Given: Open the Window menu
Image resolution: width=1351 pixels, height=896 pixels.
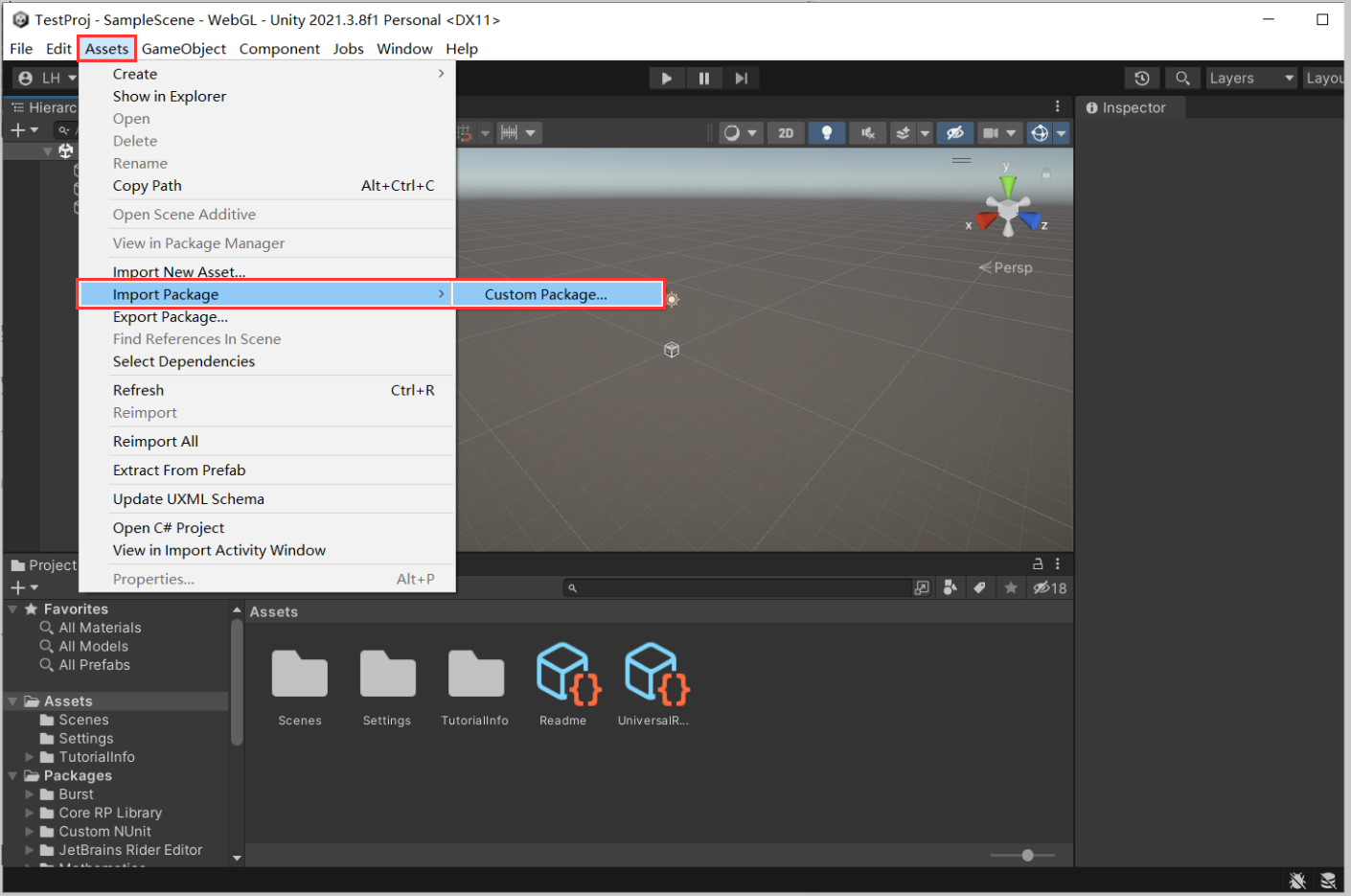Looking at the screenshot, I should (404, 49).
